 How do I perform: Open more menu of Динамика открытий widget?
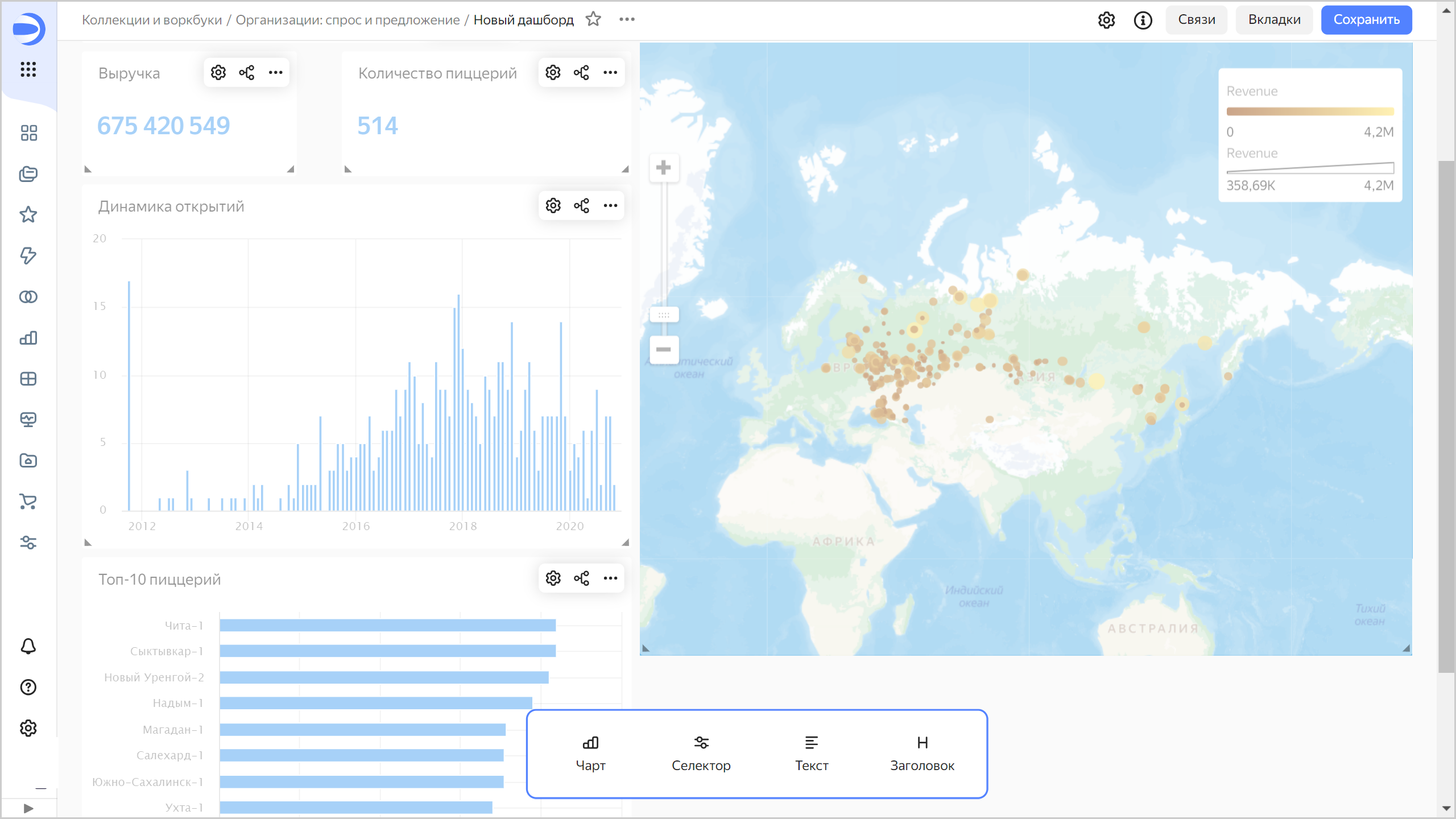point(610,205)
